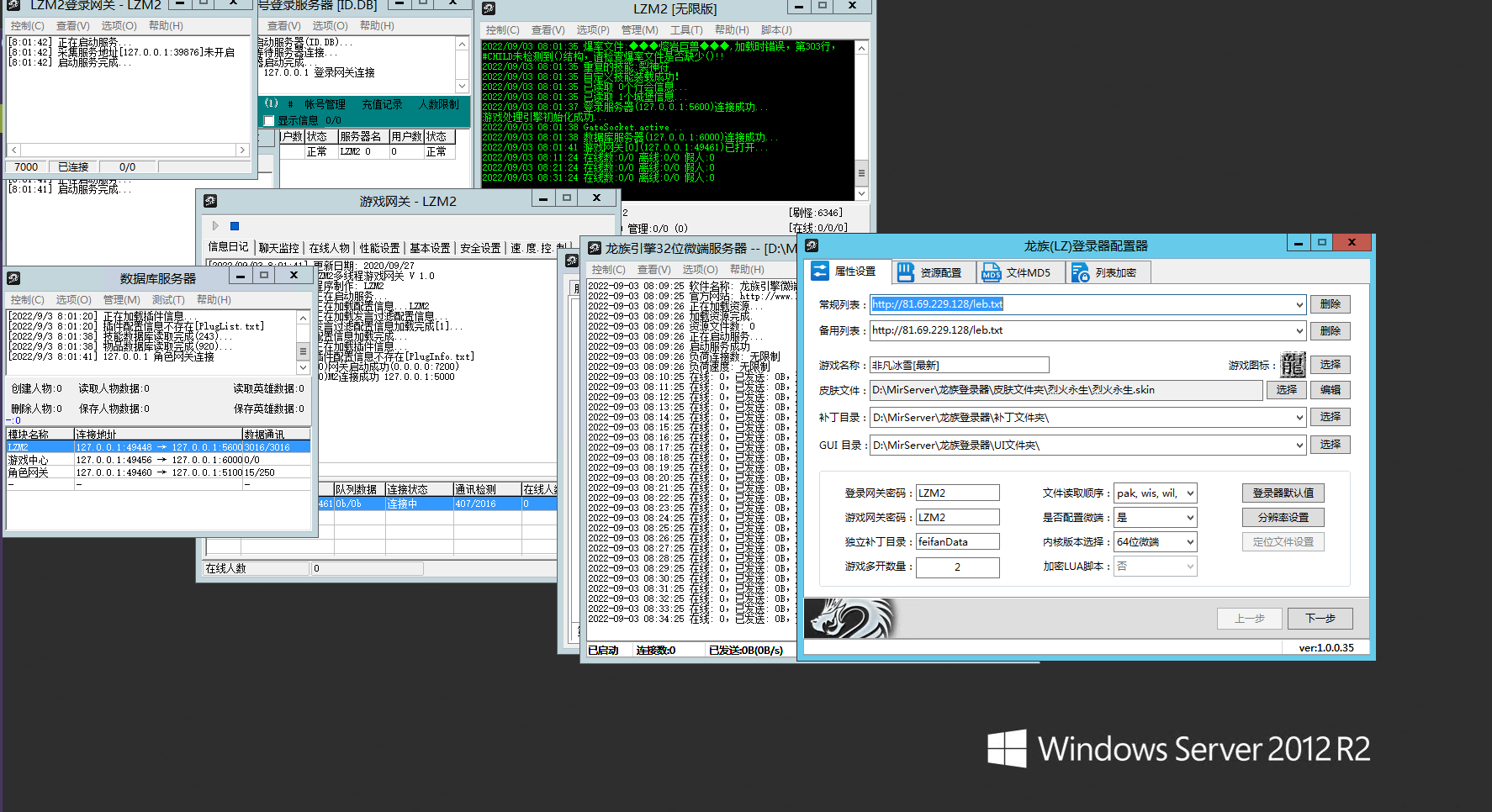Open the 文件读取顺序 dropdown

[1190, 493]
